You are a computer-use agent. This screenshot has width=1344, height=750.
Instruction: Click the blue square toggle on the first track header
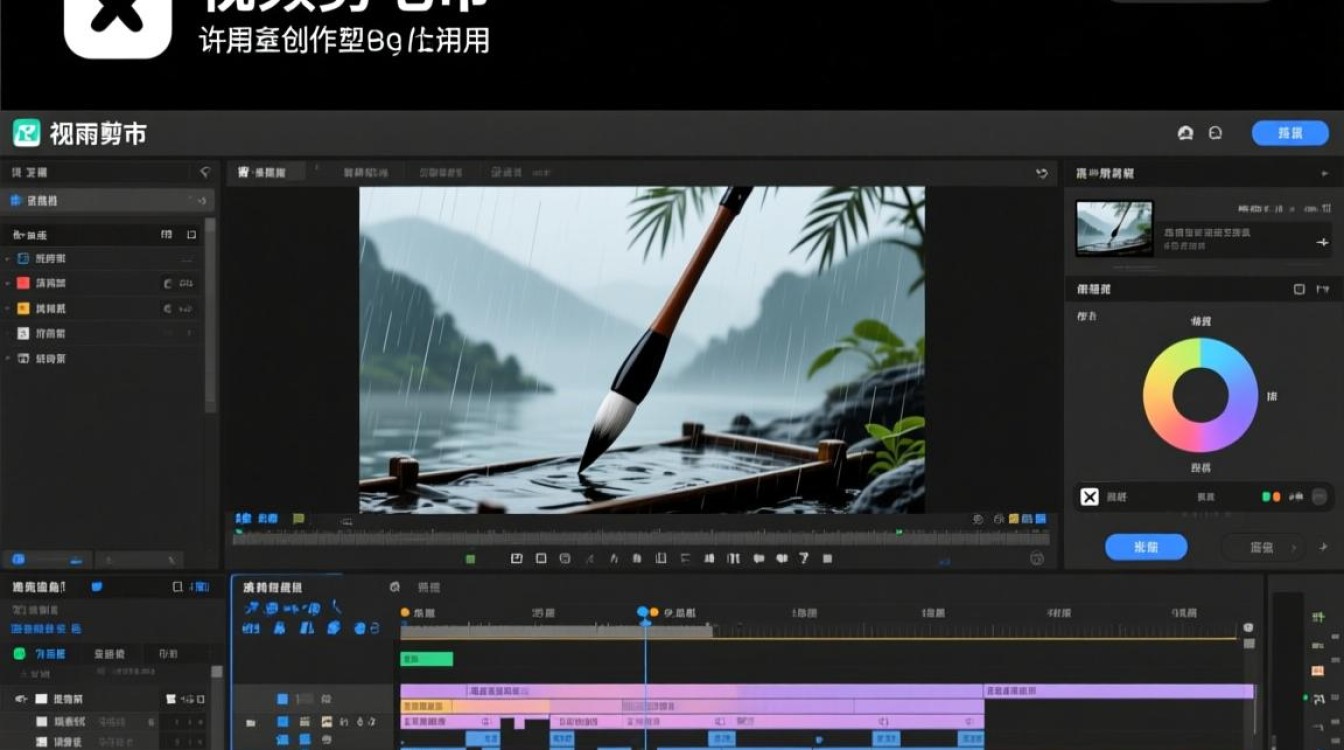[283, 699]
